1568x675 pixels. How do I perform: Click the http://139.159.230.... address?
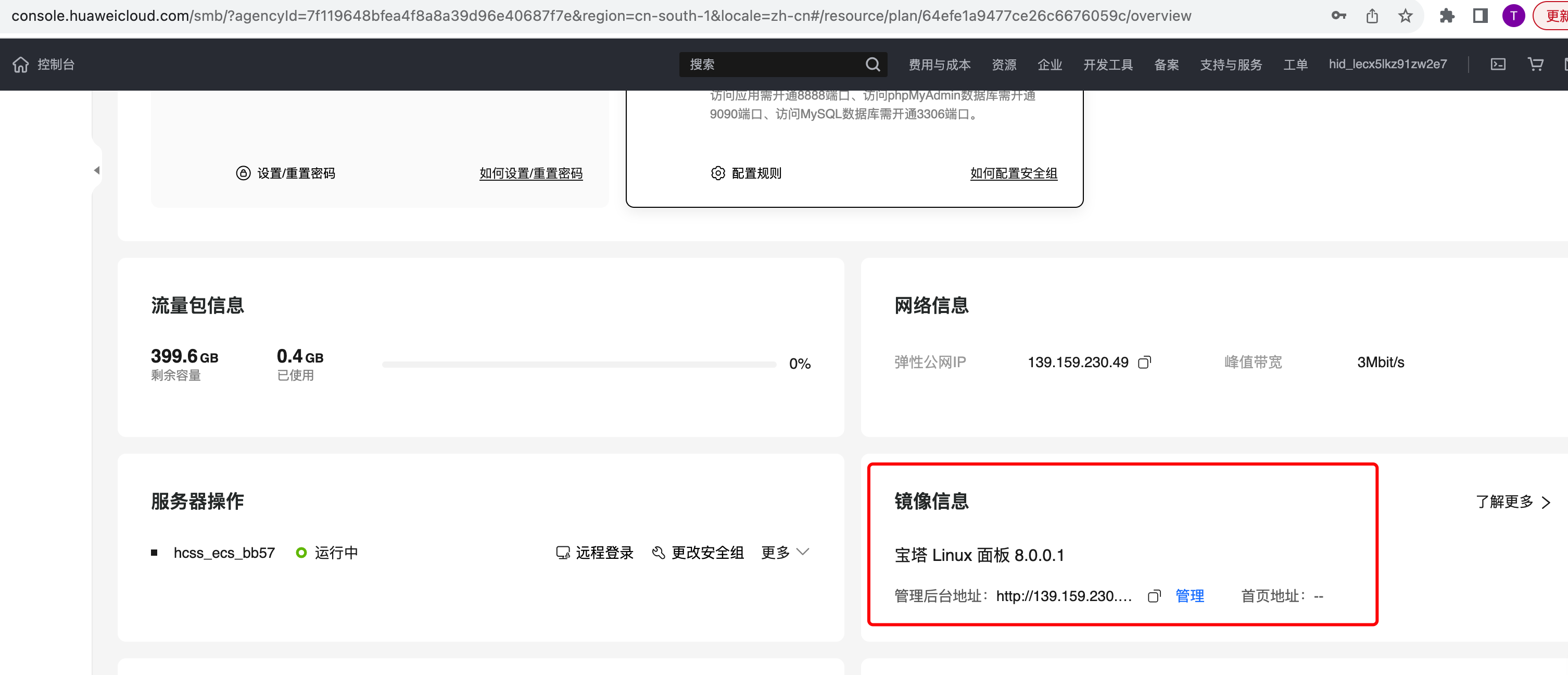(x=1064, y=596)
